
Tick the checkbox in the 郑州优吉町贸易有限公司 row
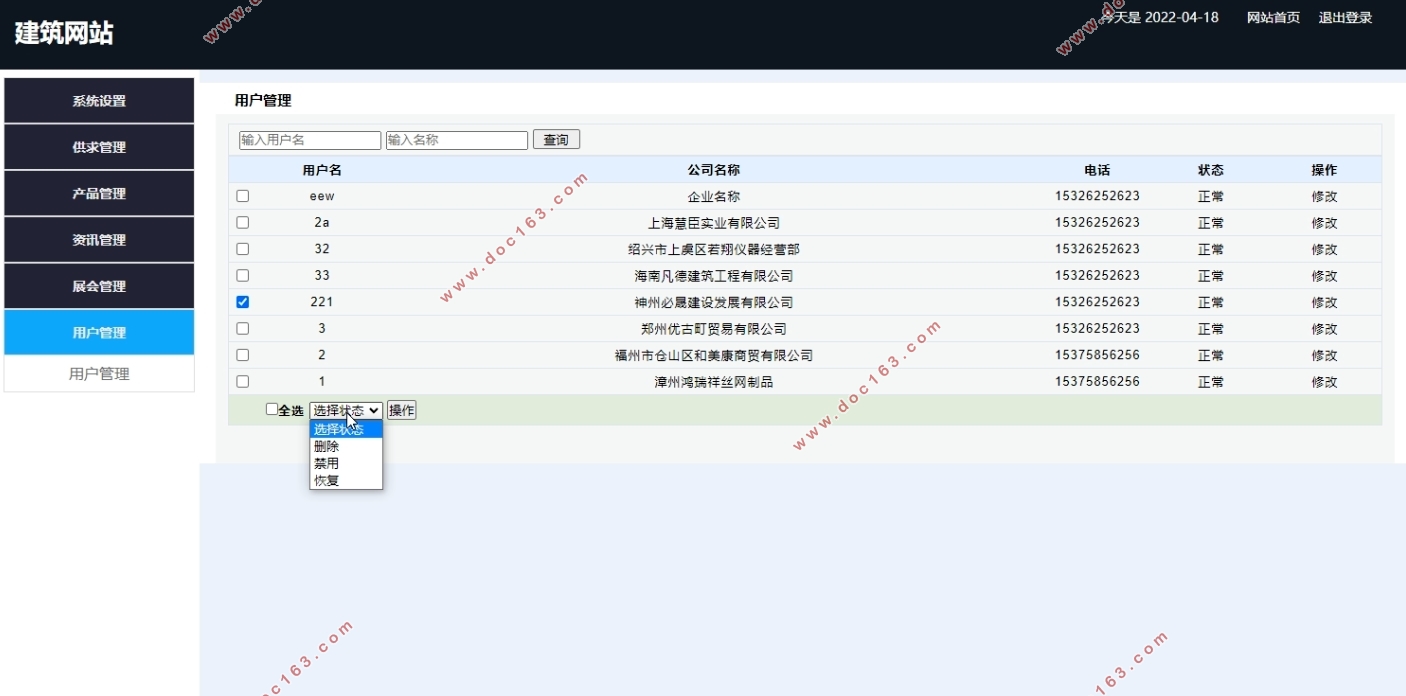242,328
